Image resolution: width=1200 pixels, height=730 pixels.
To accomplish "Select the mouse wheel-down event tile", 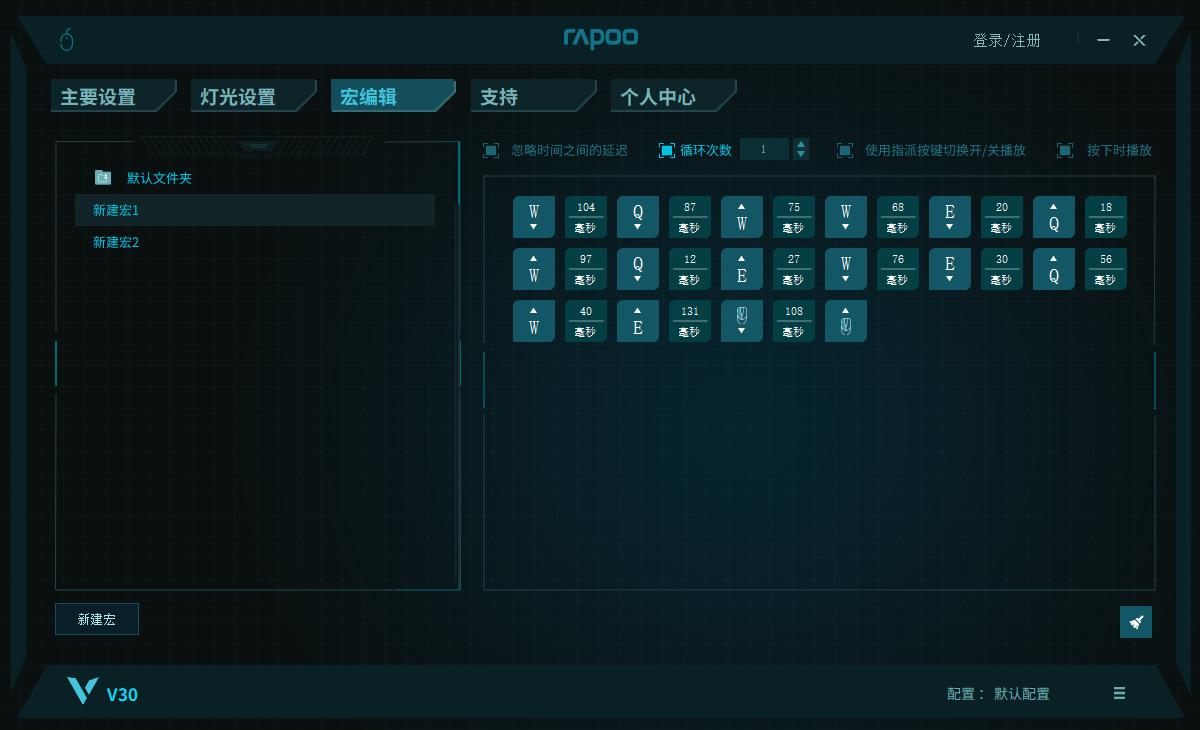I will pyautogui.click(x=742, y=320).
